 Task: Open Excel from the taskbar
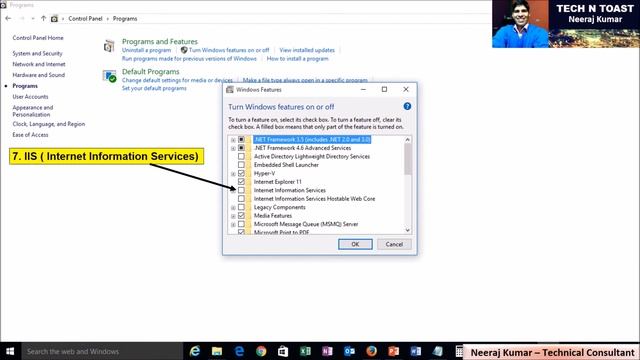305,351
